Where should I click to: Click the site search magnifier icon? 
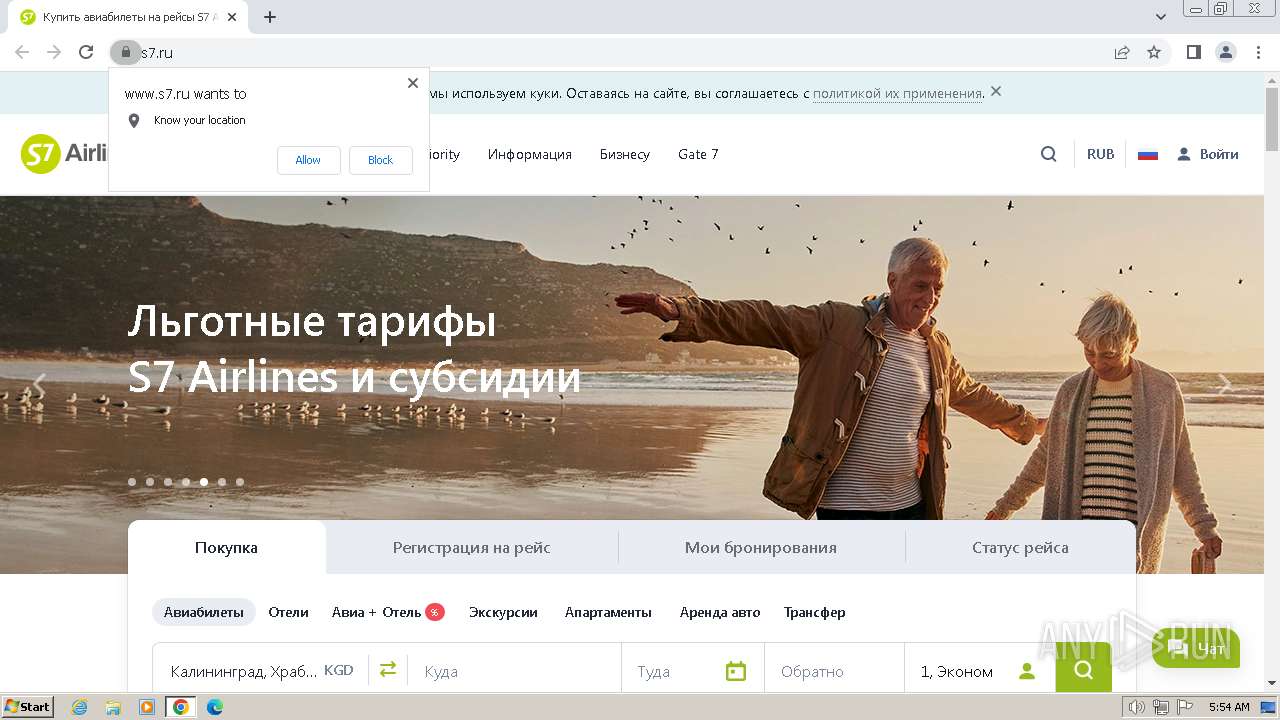point(1048,154)
